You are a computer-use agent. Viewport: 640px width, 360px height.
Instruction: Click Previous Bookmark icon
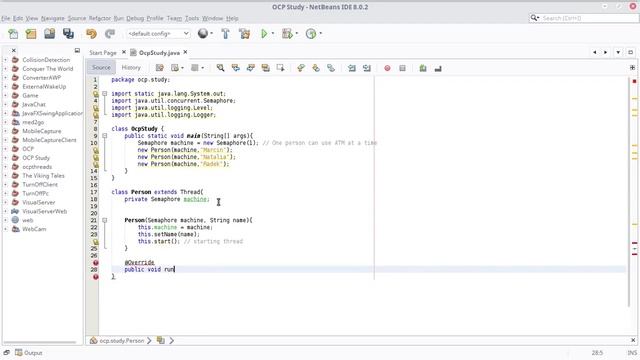pyautogui.click(x=301, y=68)
